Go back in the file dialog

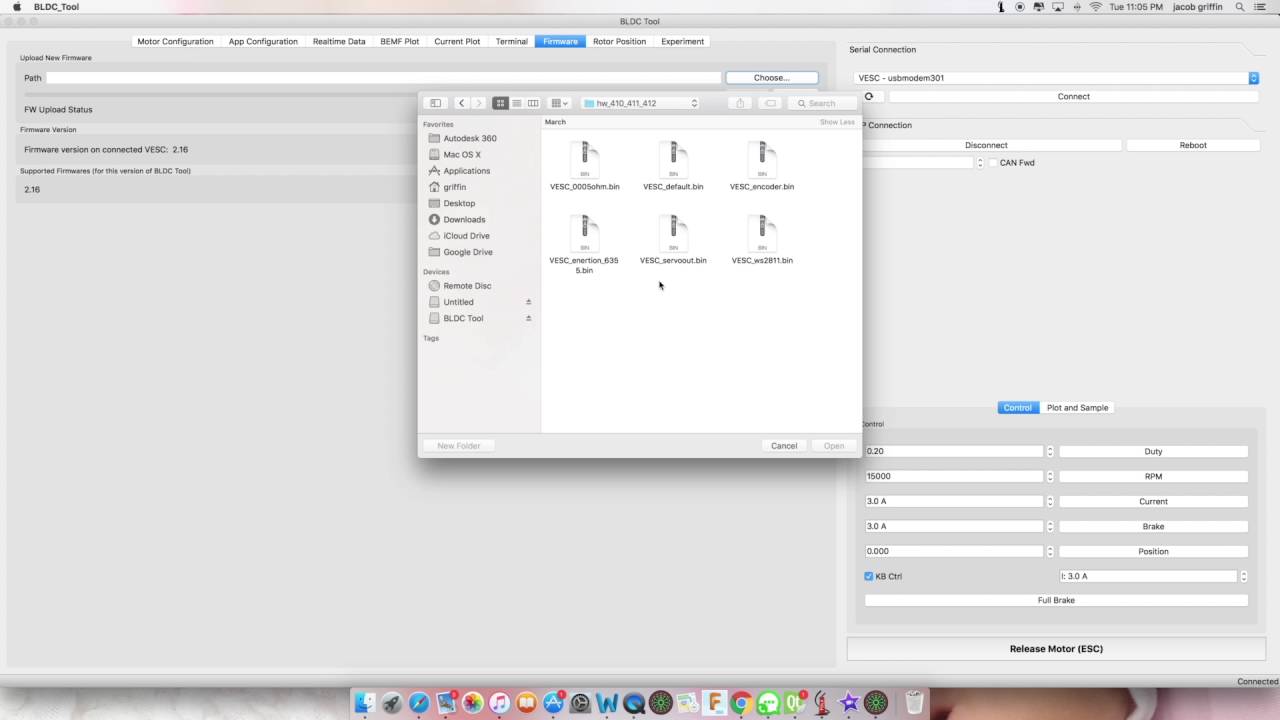461,103
